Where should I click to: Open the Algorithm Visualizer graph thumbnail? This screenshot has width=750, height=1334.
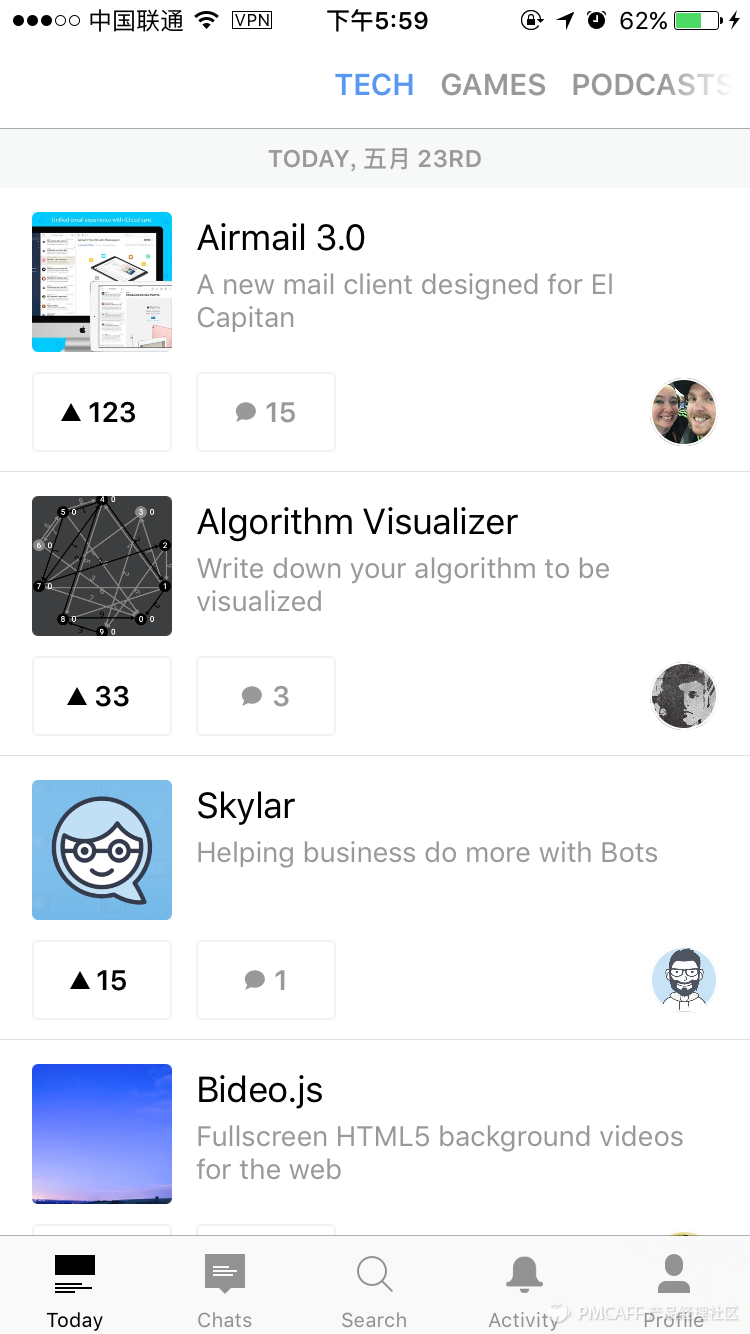pyautogui.click(x=102, y=566)
